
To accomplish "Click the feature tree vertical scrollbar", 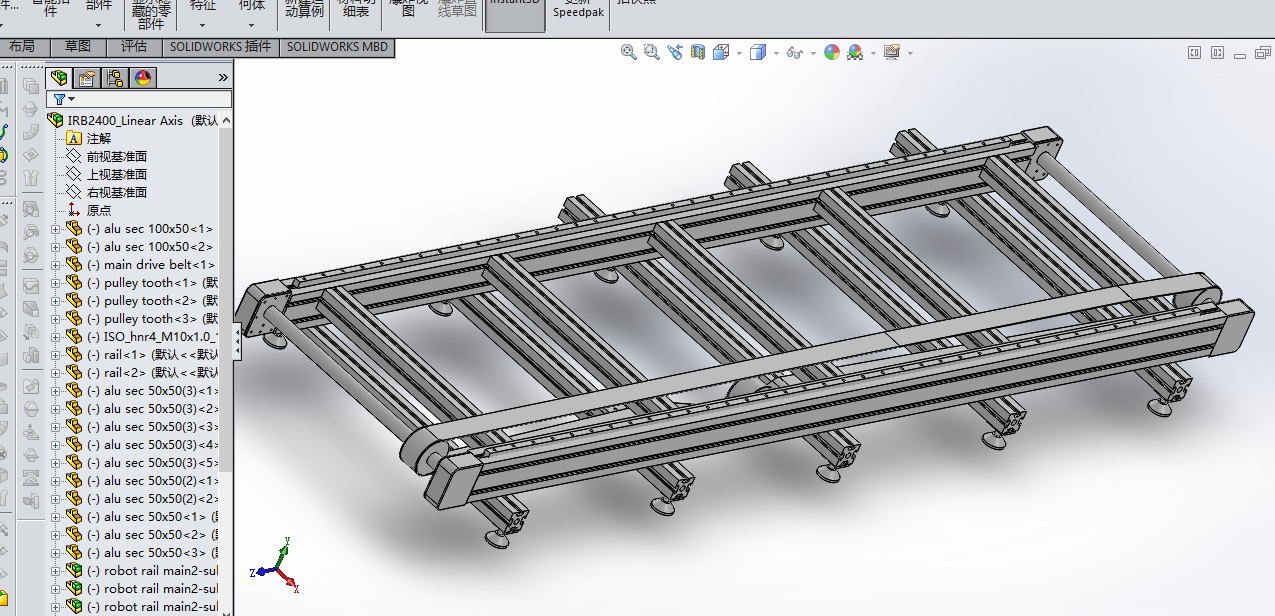I will pyautogui.click(x=226, y=300).
